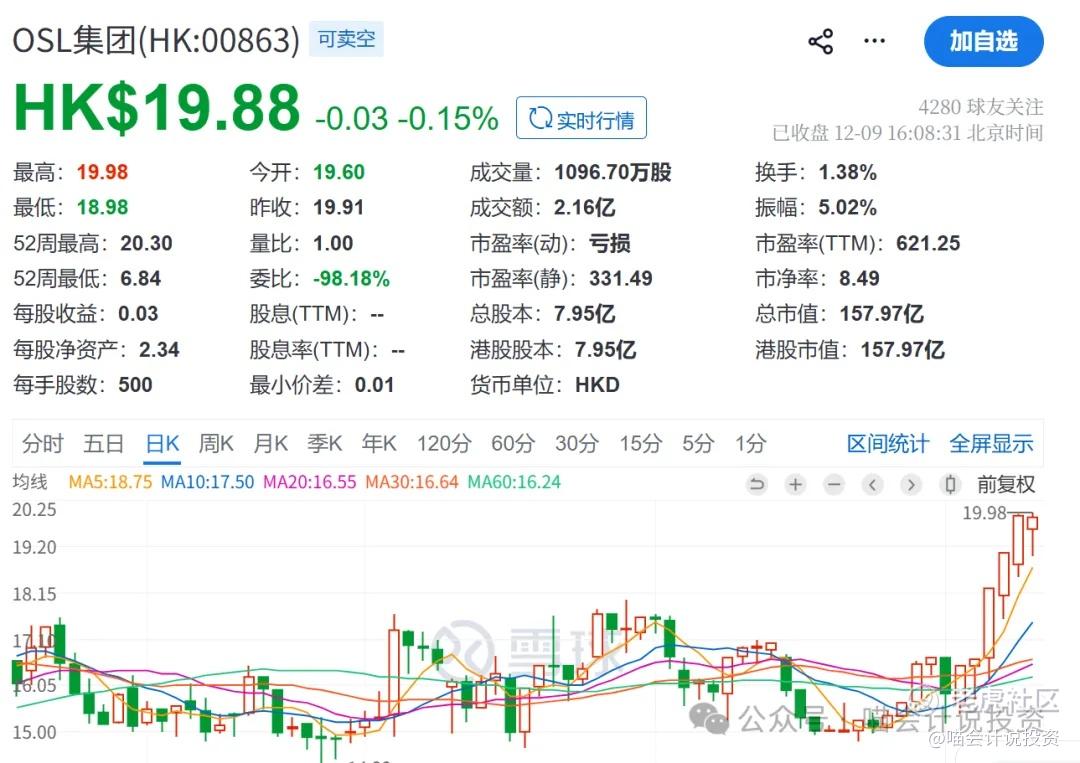Select the 5分 chart tab
Image resolution: width=1080 pixels, height=763 pixels.
698,443
